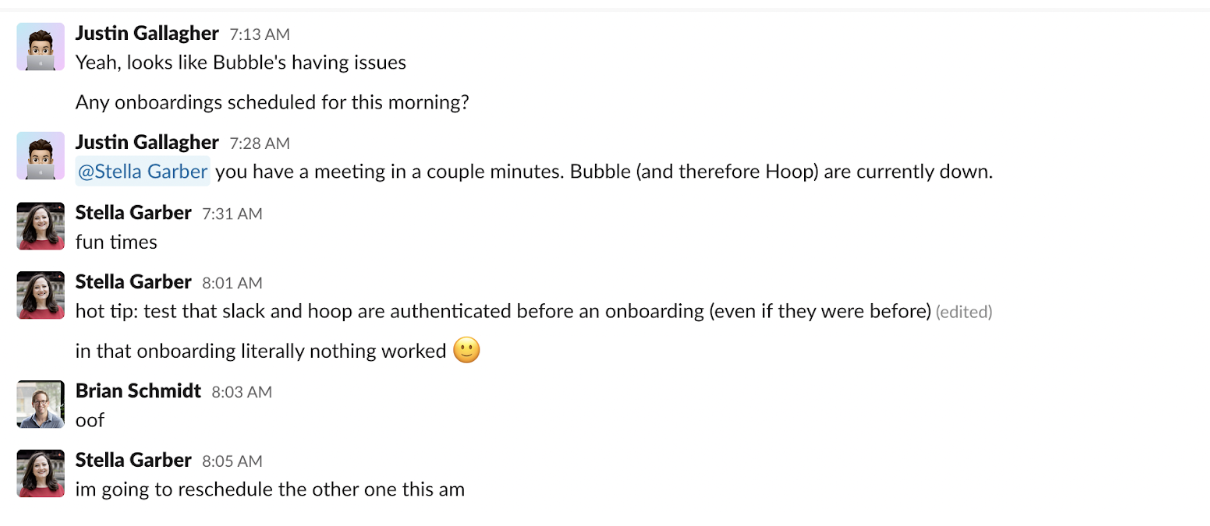Open the 8:03 AM timestamp on 'oof'
Screen dimensions: 1210x526
[x=242, y=392]
